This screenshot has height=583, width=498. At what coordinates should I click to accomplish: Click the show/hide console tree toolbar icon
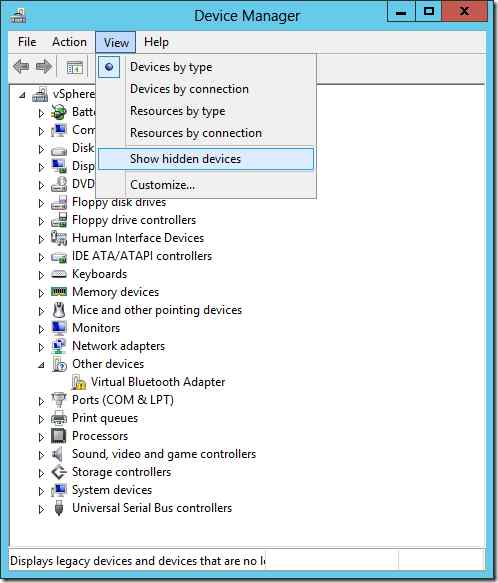(74, 67)
